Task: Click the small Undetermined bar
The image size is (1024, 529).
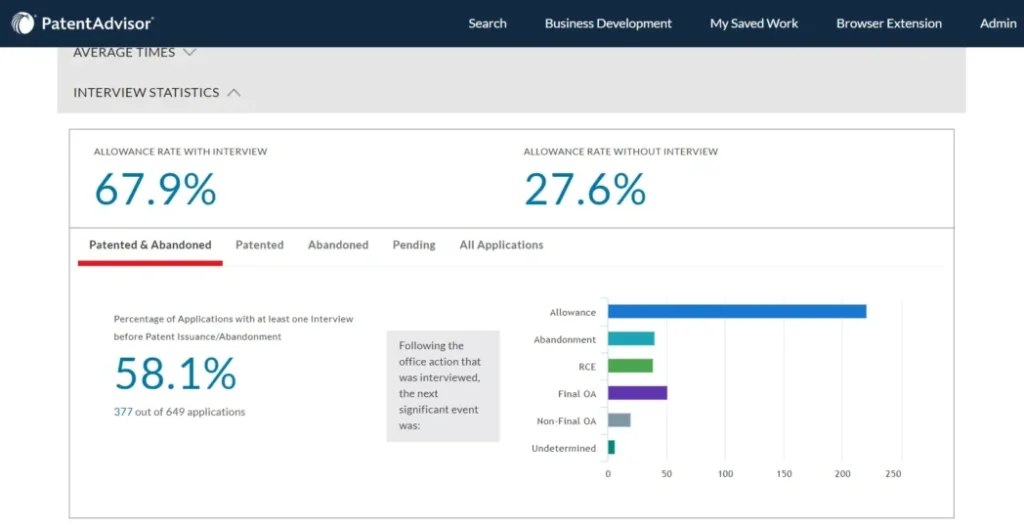Action: pos(611,447)
